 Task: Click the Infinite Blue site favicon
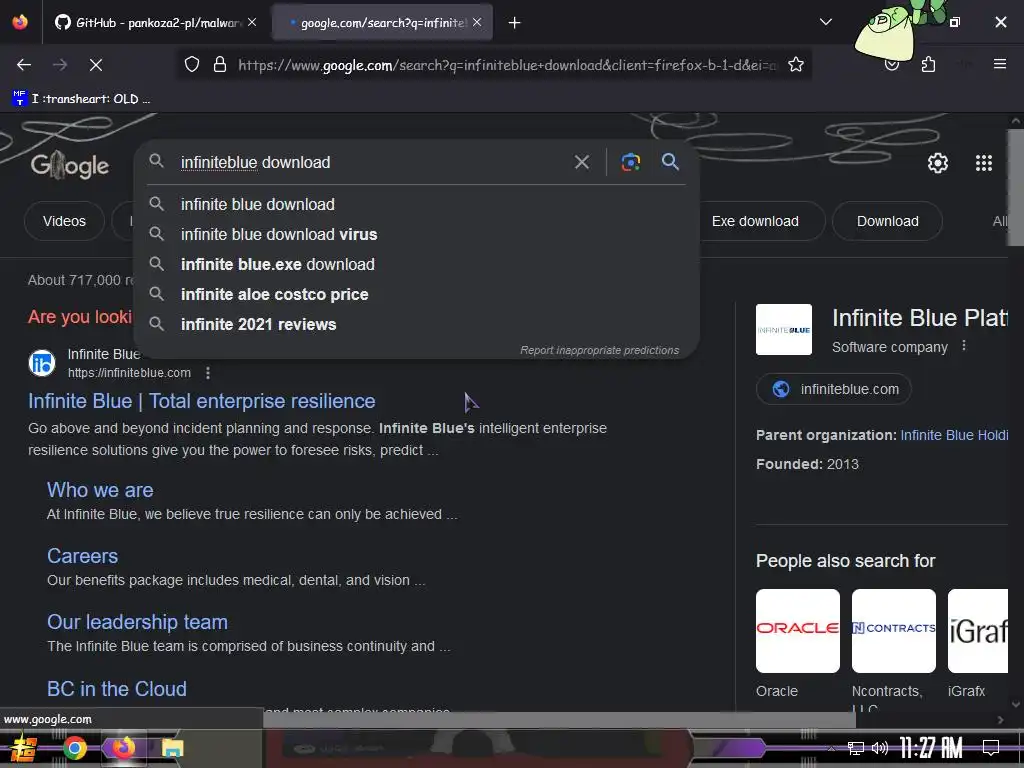point(42,363)
